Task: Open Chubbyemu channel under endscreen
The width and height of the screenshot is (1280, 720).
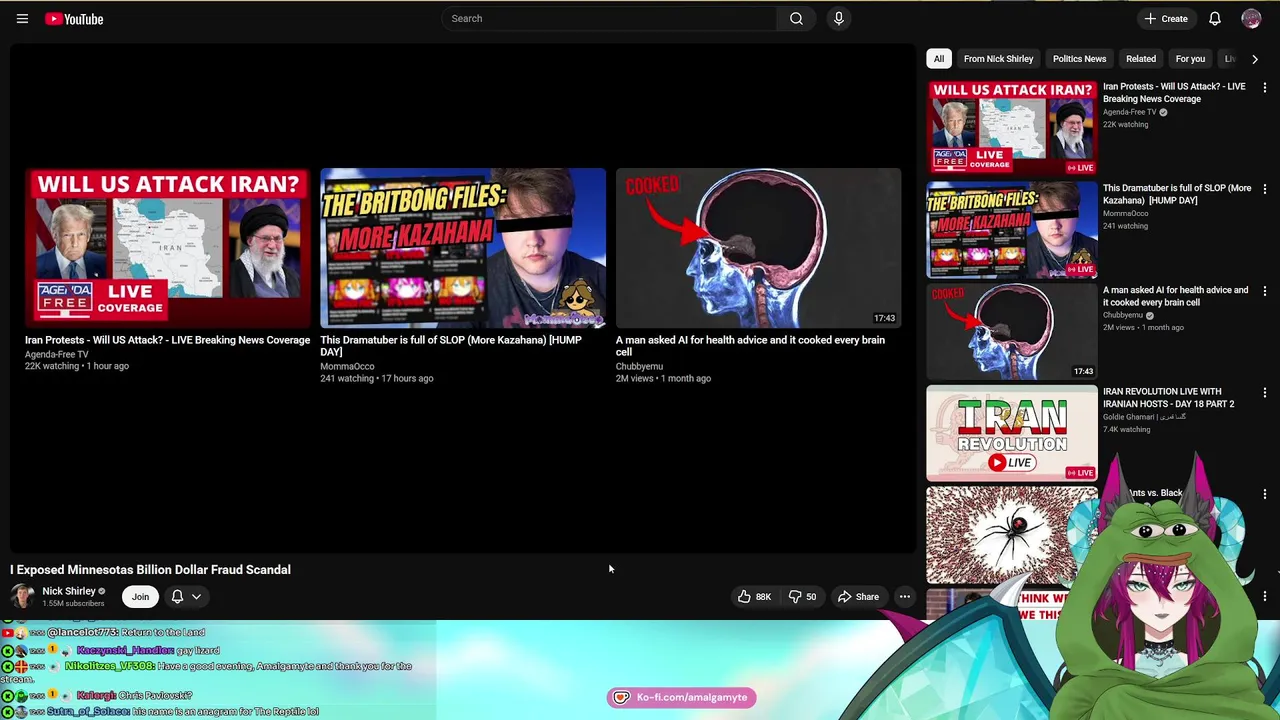Action: point(639,366)
